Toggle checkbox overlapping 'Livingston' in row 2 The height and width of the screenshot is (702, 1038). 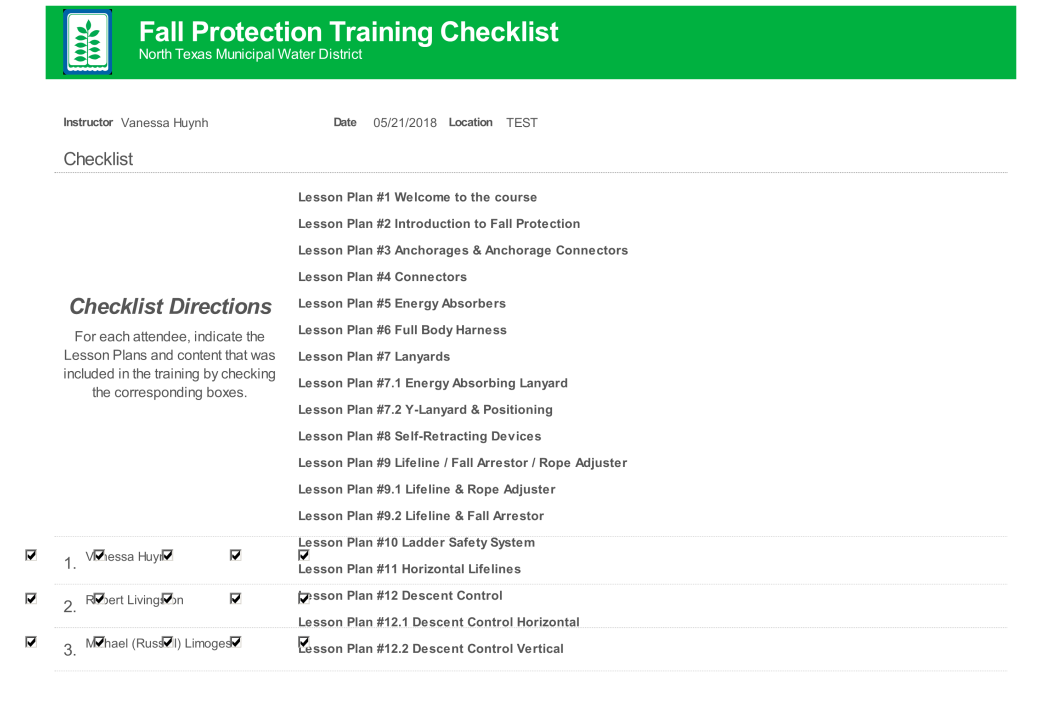(167, 598)
